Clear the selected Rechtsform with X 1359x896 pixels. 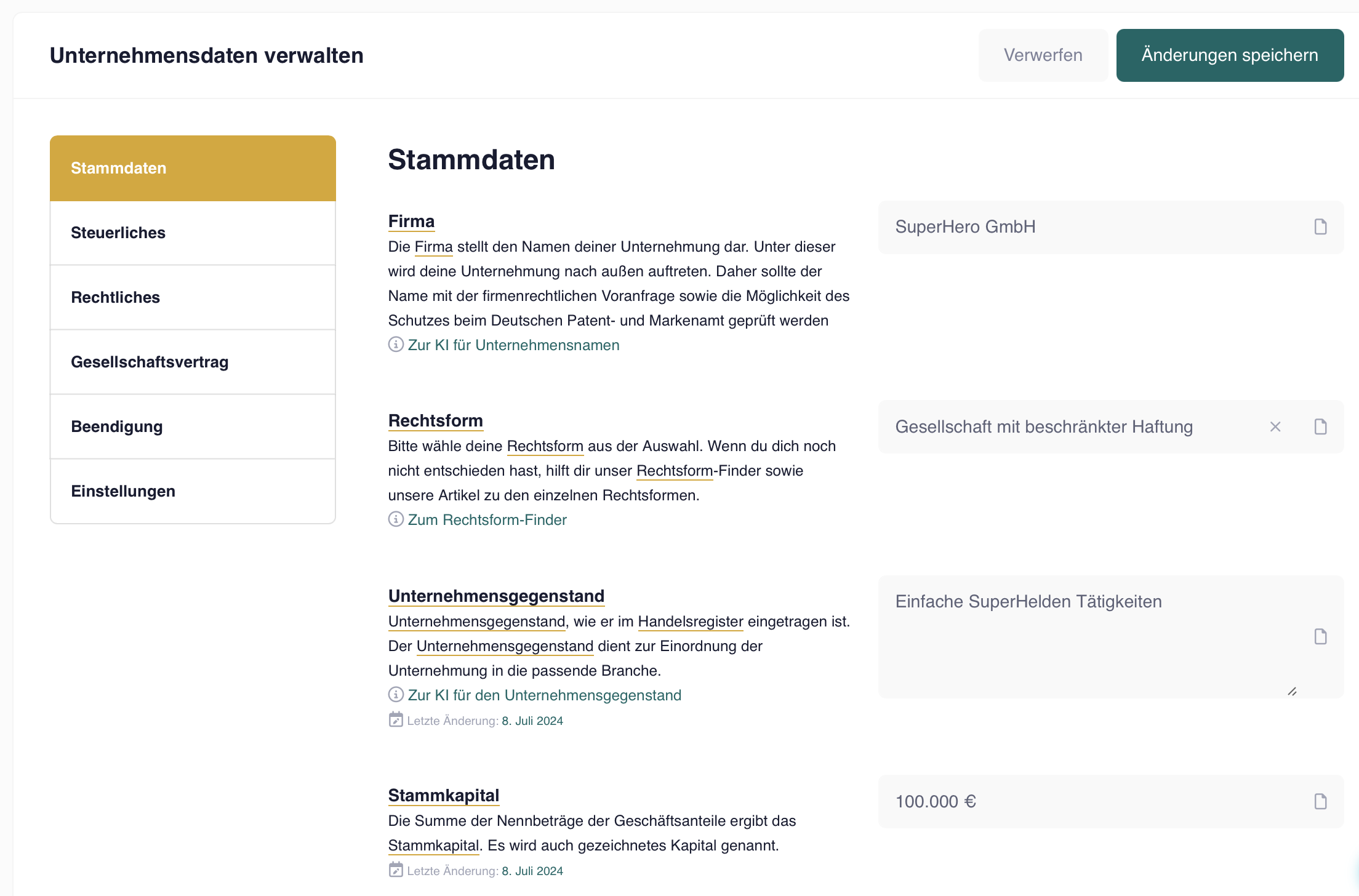click(x=1275, y=427)
